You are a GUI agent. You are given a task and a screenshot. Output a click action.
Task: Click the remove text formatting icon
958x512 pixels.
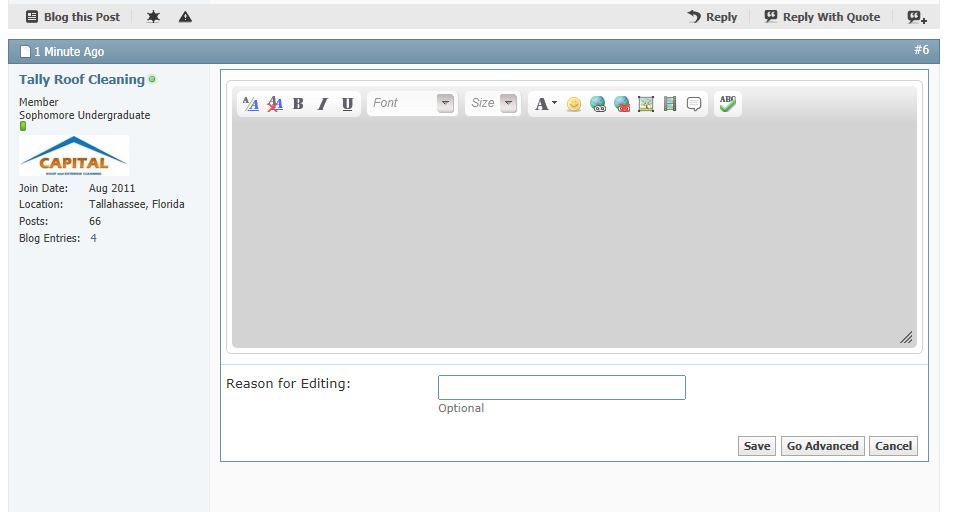click(275, 104)
